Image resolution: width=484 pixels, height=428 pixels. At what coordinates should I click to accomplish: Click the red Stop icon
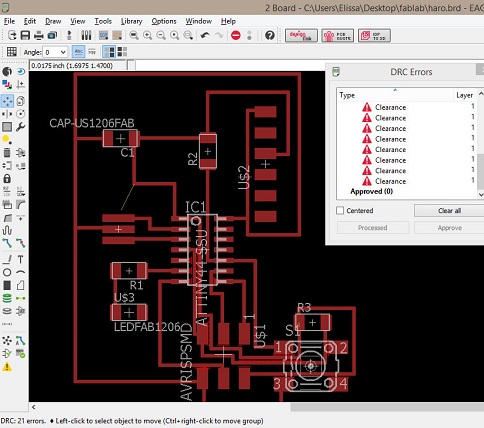point(236,35)
